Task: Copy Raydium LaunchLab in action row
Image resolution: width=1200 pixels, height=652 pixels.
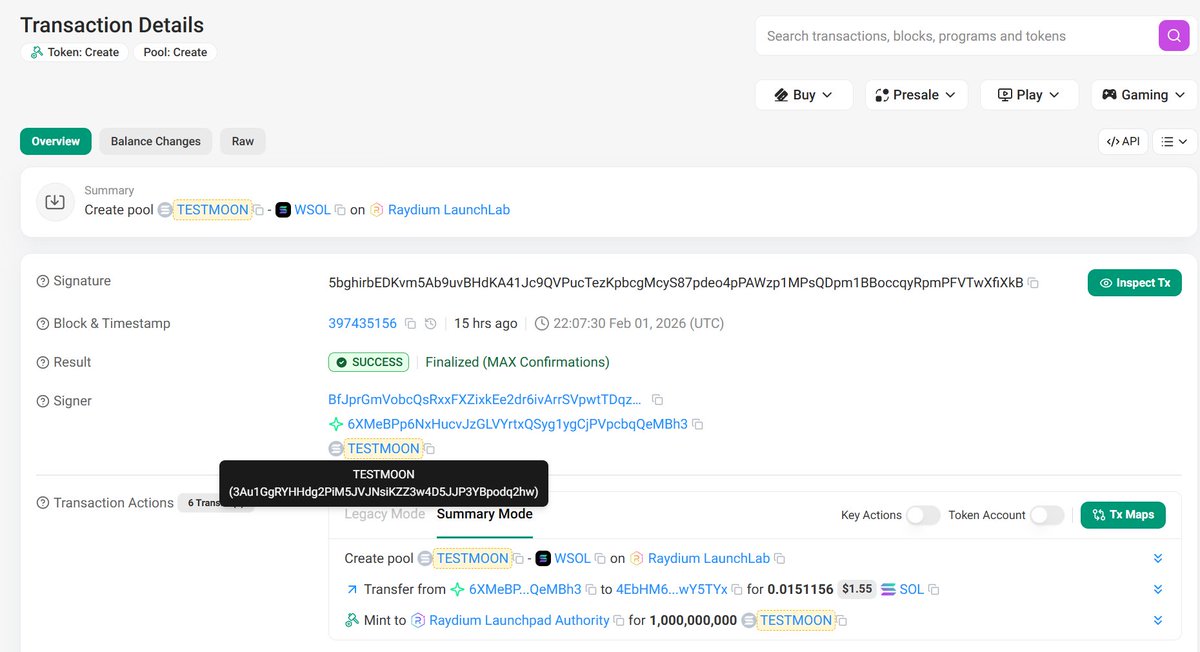Action: click(780, 558)
